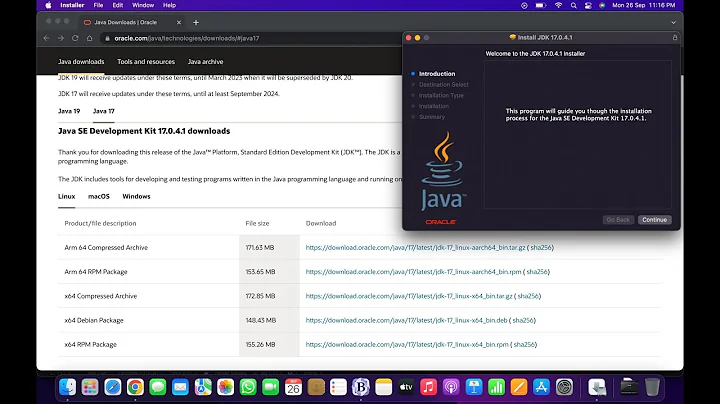Open Spotlight search in menu bar
This screenshot has width=720, height=404.
(x=574, y=6)
